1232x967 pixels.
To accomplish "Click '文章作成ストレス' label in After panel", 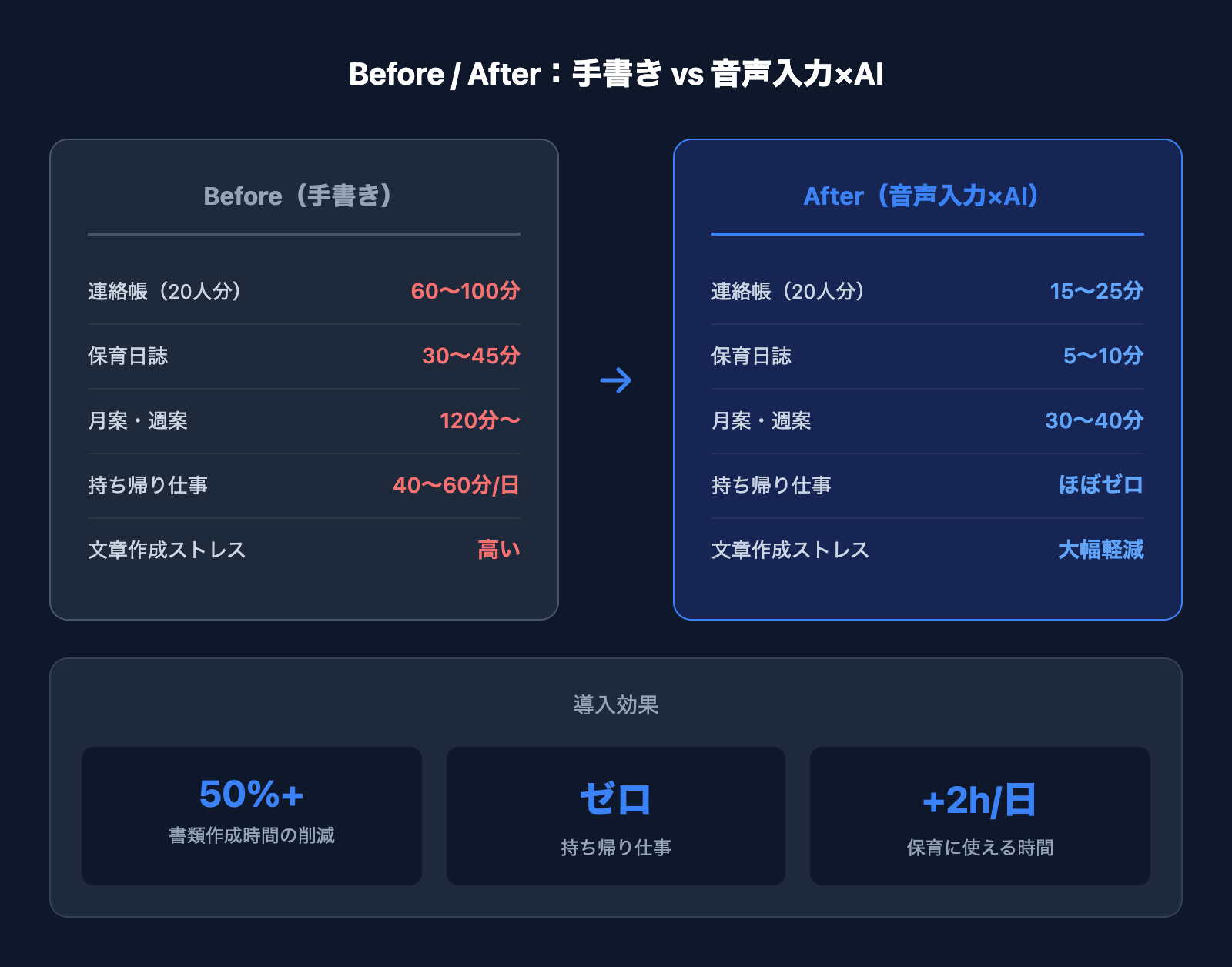I will [790, 550].
